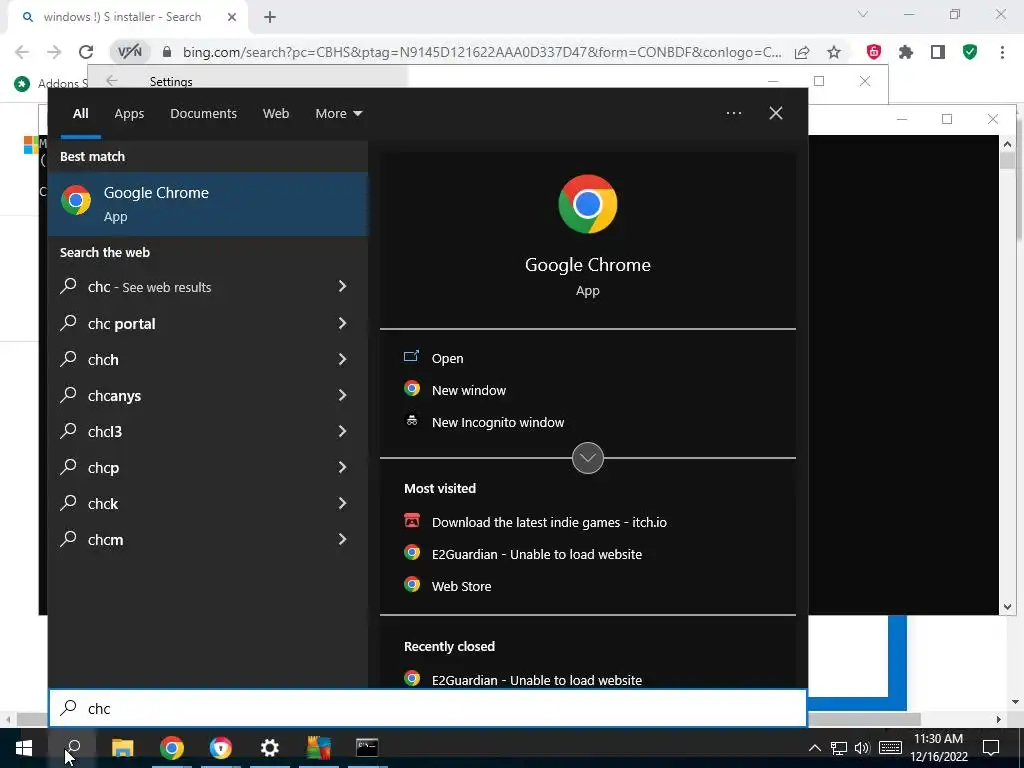Switch to the Apps search tab
Screen dimensions: 1024x768
(x=129, y=114)
